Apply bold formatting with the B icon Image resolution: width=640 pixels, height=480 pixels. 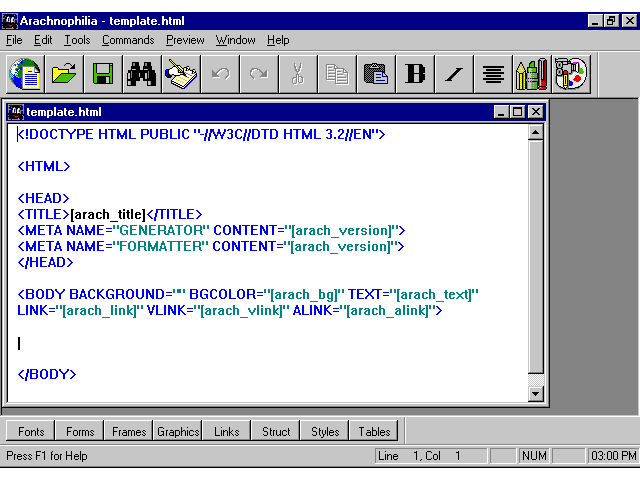click(414, 73)
